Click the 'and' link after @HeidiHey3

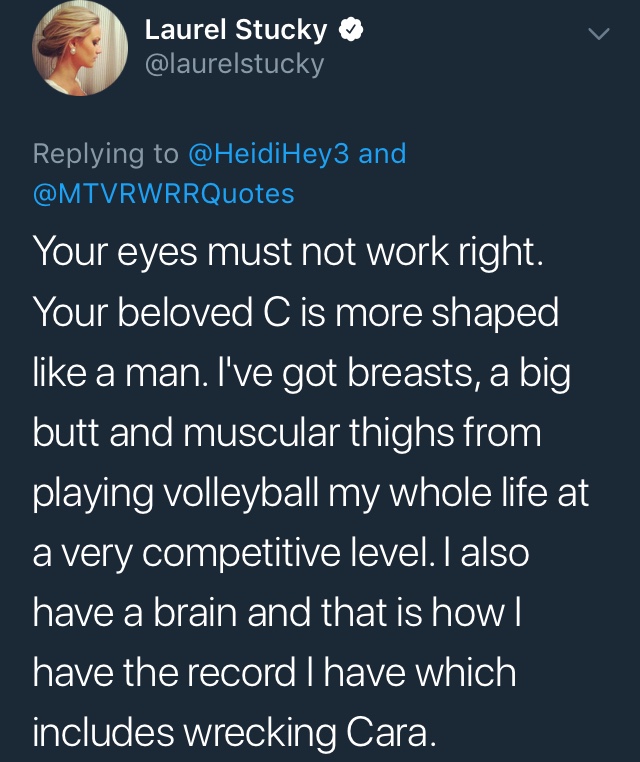coord(382,154)
